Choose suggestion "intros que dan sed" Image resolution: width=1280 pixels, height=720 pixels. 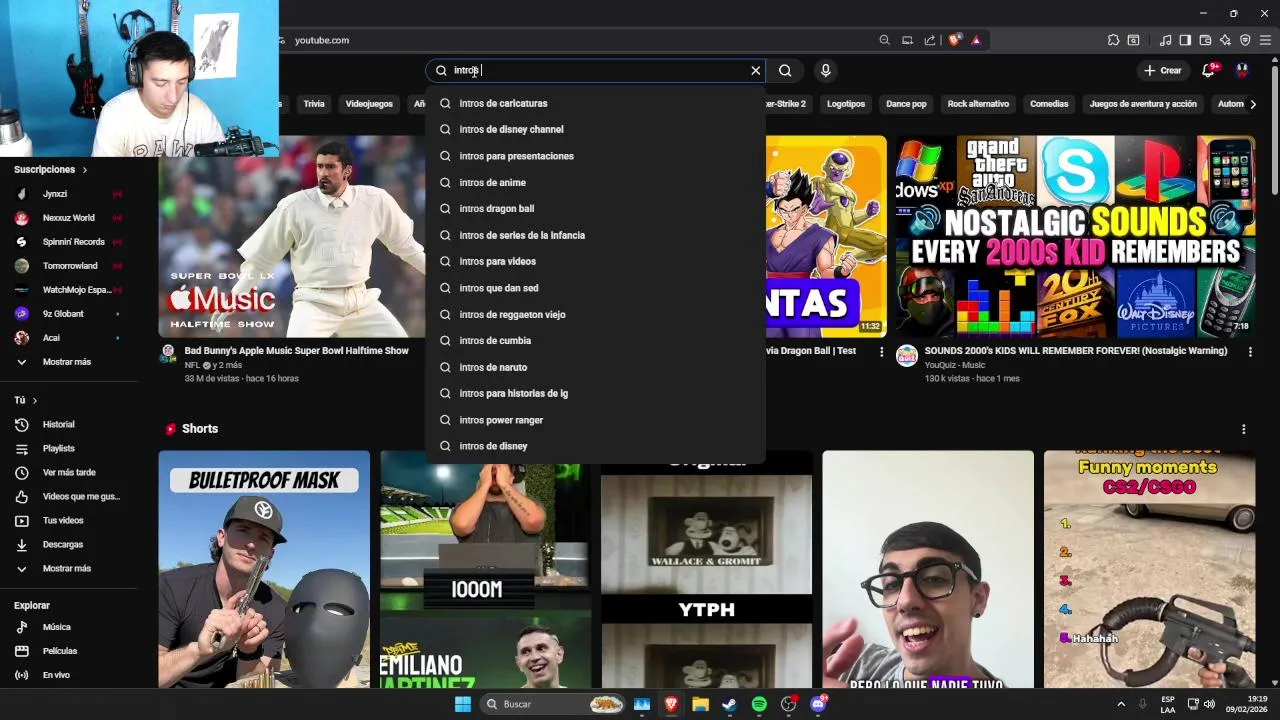click(596, 288)
